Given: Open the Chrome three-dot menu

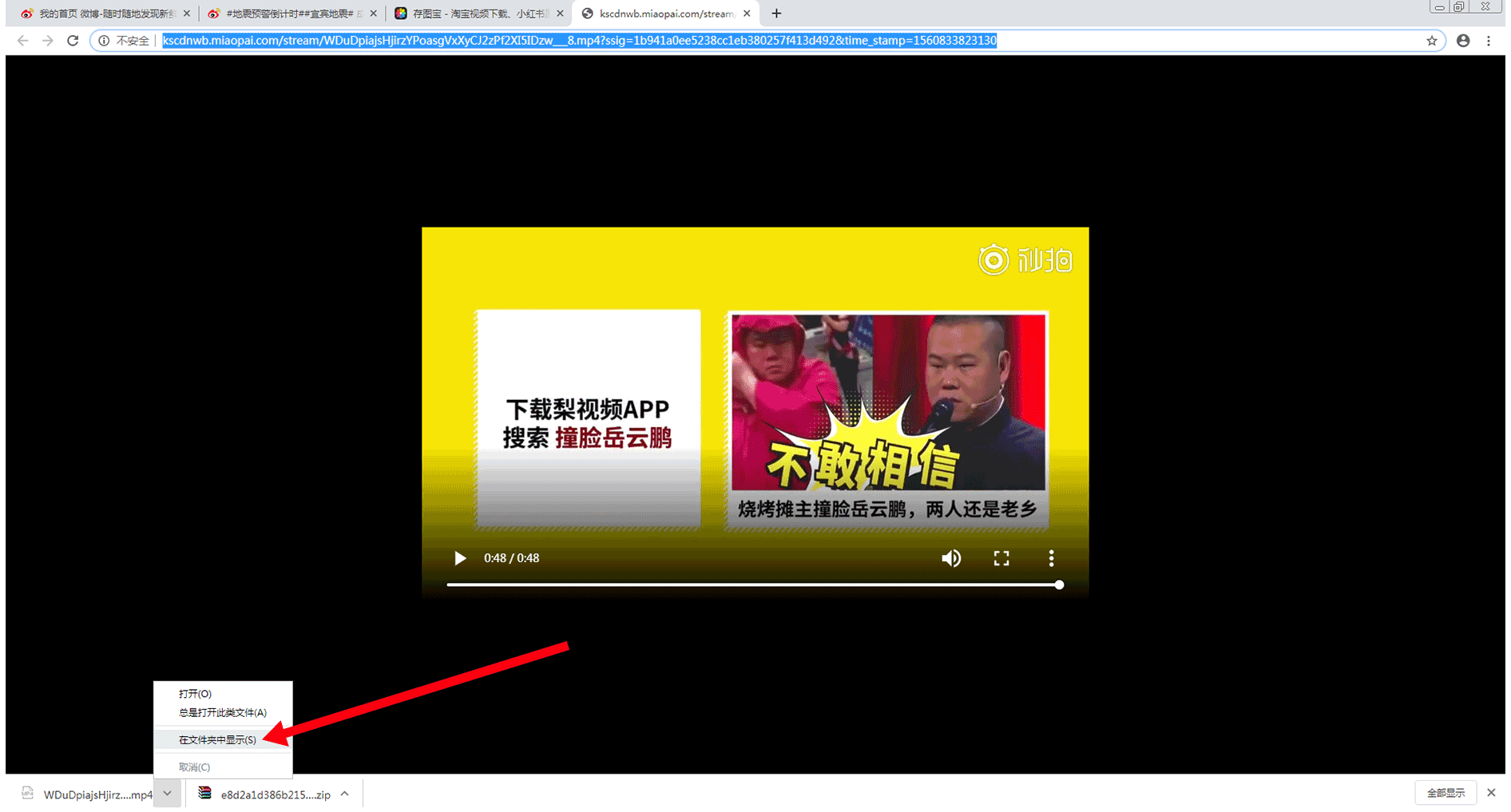Looking at the screenshot, I should pos(1489,41).
